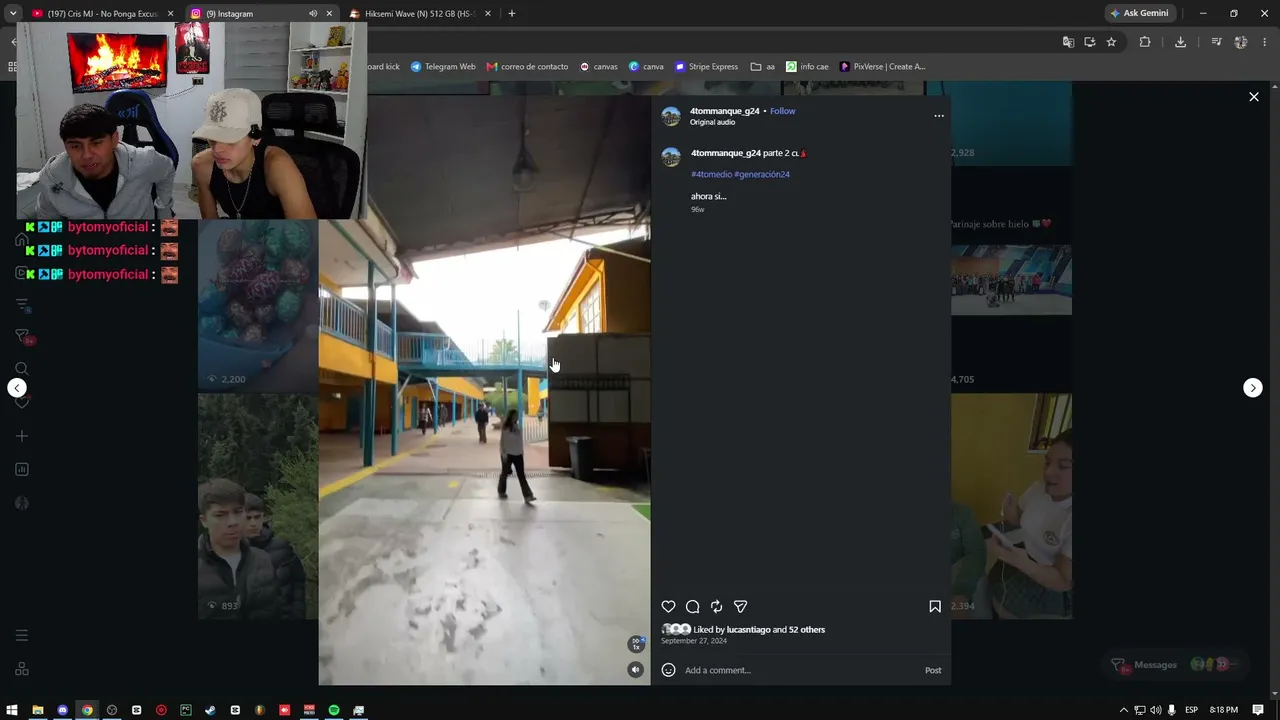Follow the 4tommanque_g24 account
Viewport: 1280px width, 720px height.
click(783, 111)
